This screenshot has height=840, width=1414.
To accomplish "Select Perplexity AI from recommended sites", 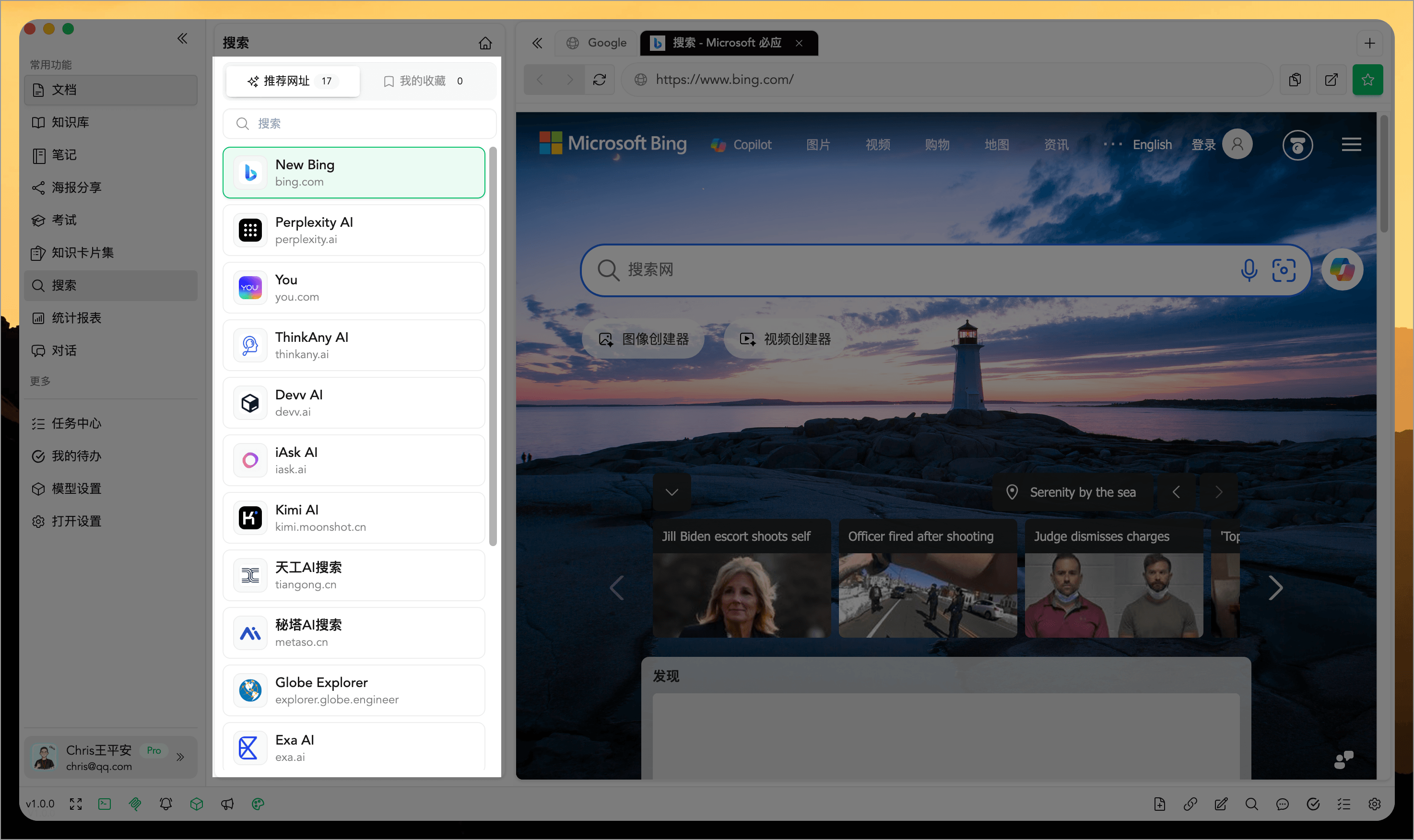I will [354, 231].
